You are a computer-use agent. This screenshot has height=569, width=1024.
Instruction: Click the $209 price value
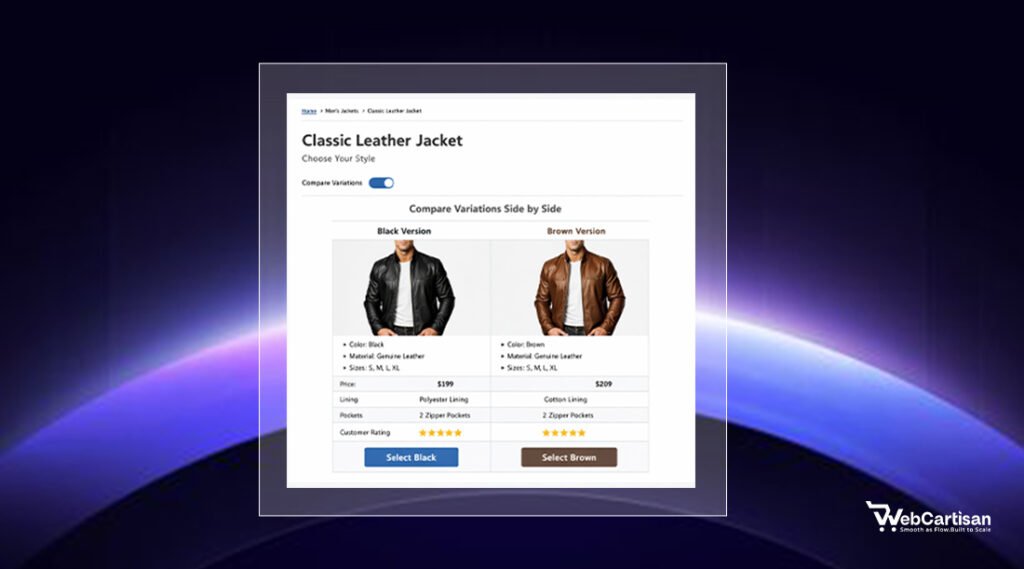[603, 384]
